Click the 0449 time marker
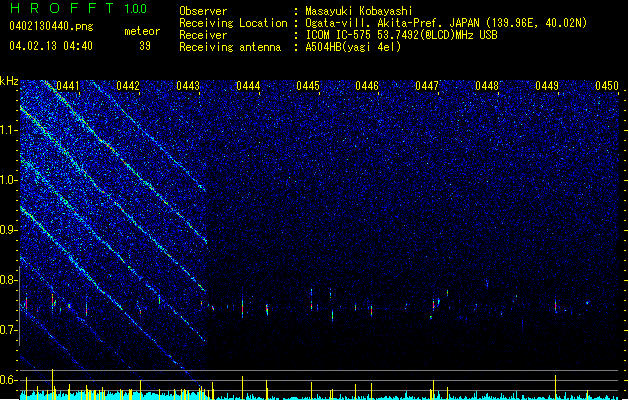The width and height of the screenshot is (629, 400). click(547, 86)
